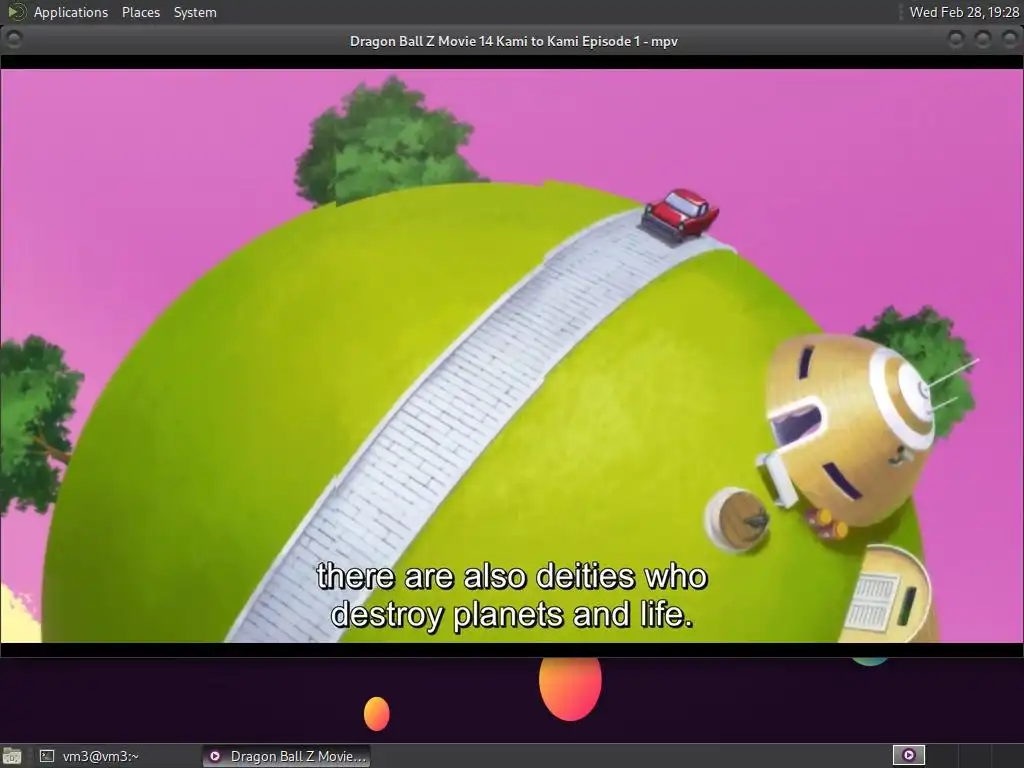Close the mpv window
Viewport: 1024px width, 768px height.
click(1009, 40)
